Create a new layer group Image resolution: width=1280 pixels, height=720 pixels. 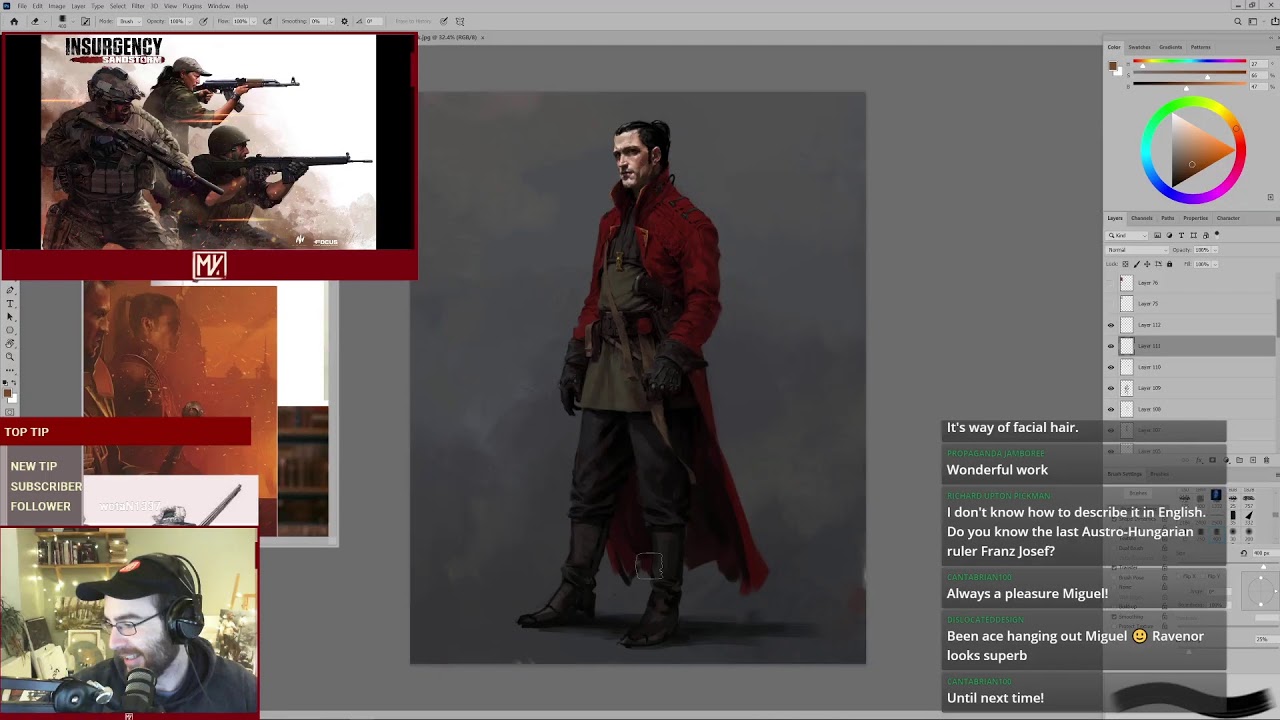tap(1240, 460)
